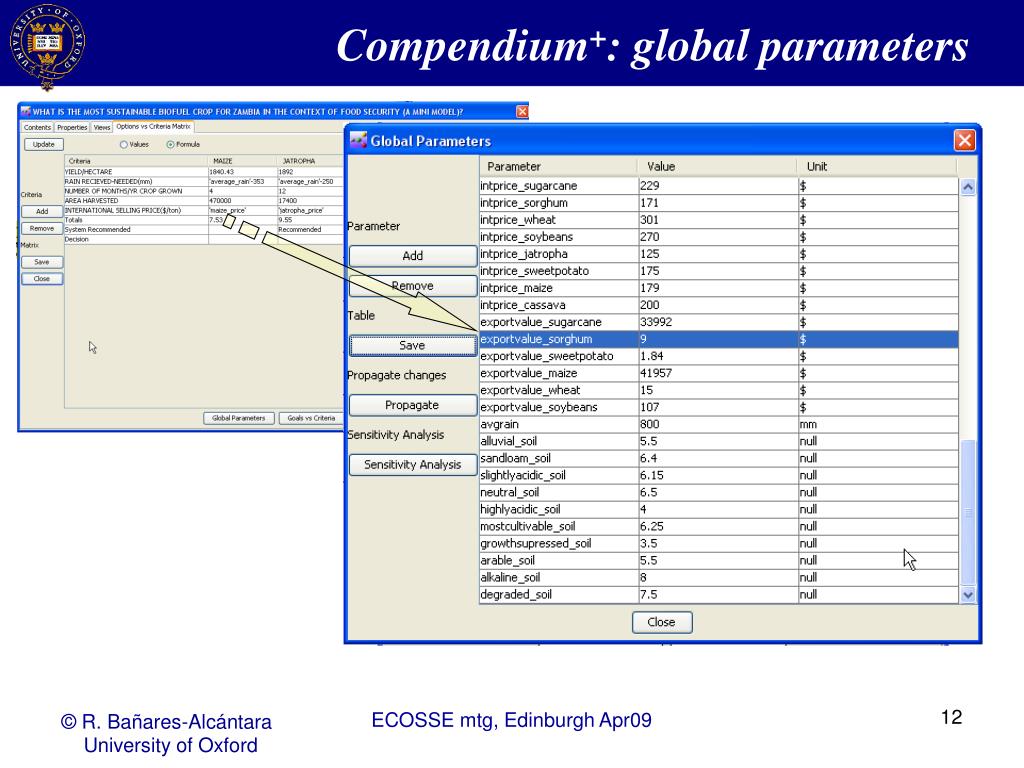Click the Decision row in the matrix
This screenshot has width=1024, height=768.
[x=204, y=239]
